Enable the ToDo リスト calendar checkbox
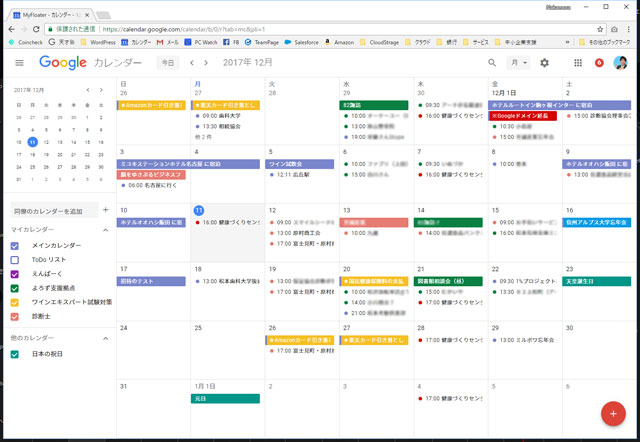The width and height of the screenshot is (640, 442). point(15,259)
